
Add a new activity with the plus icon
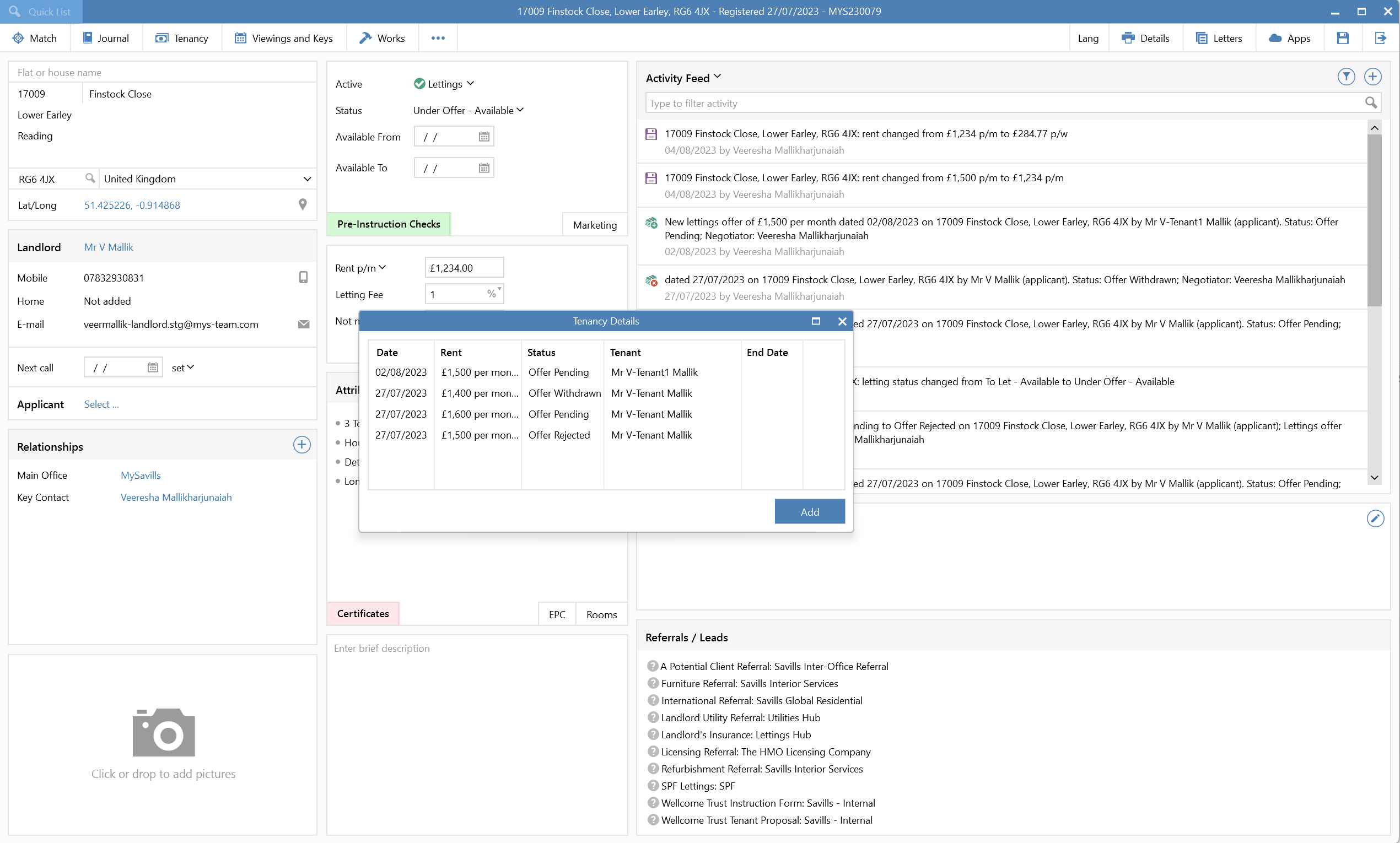pyautogui.click(x=1374, y=76)
